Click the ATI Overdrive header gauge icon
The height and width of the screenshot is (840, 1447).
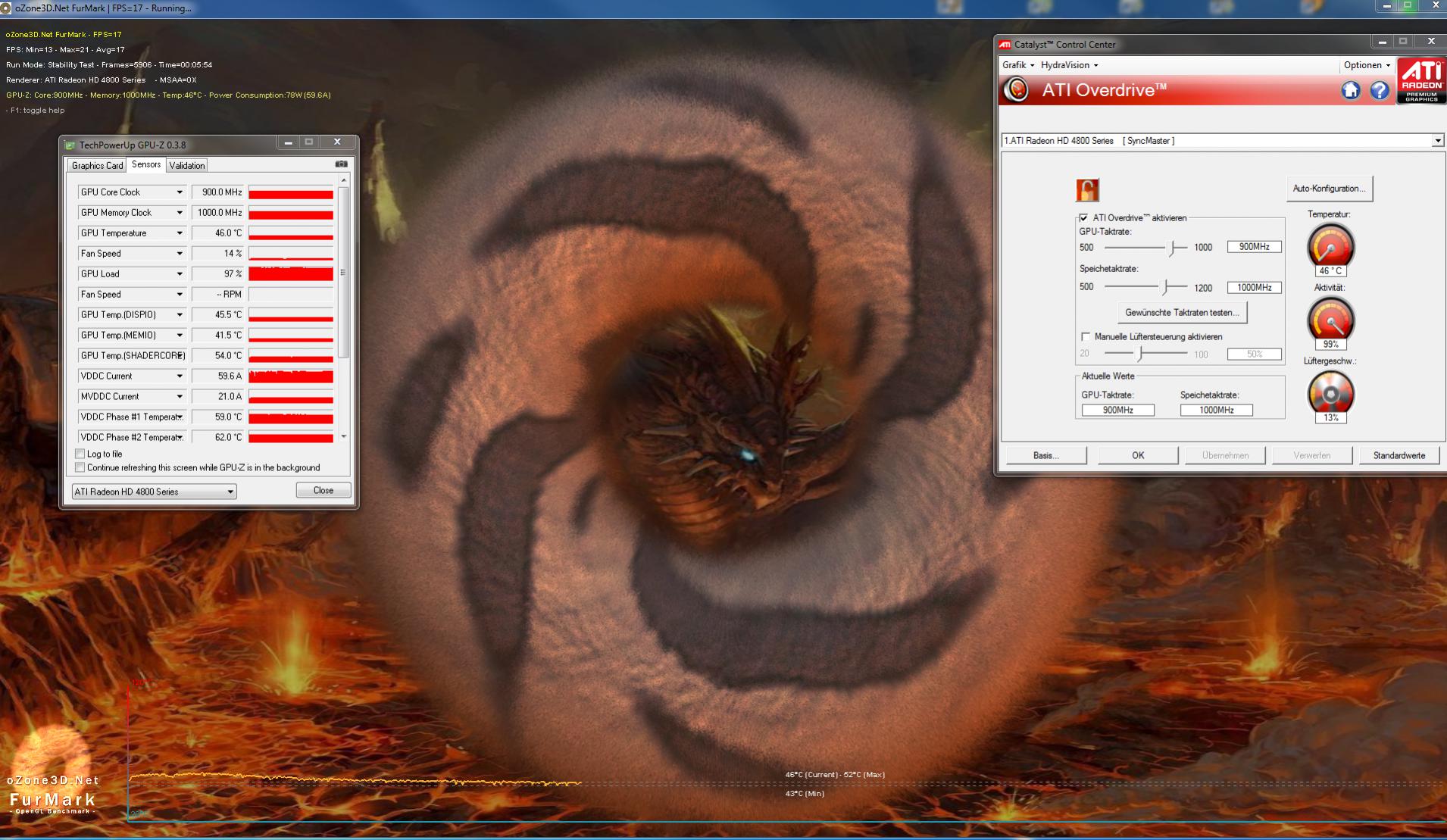[1017, 90]
